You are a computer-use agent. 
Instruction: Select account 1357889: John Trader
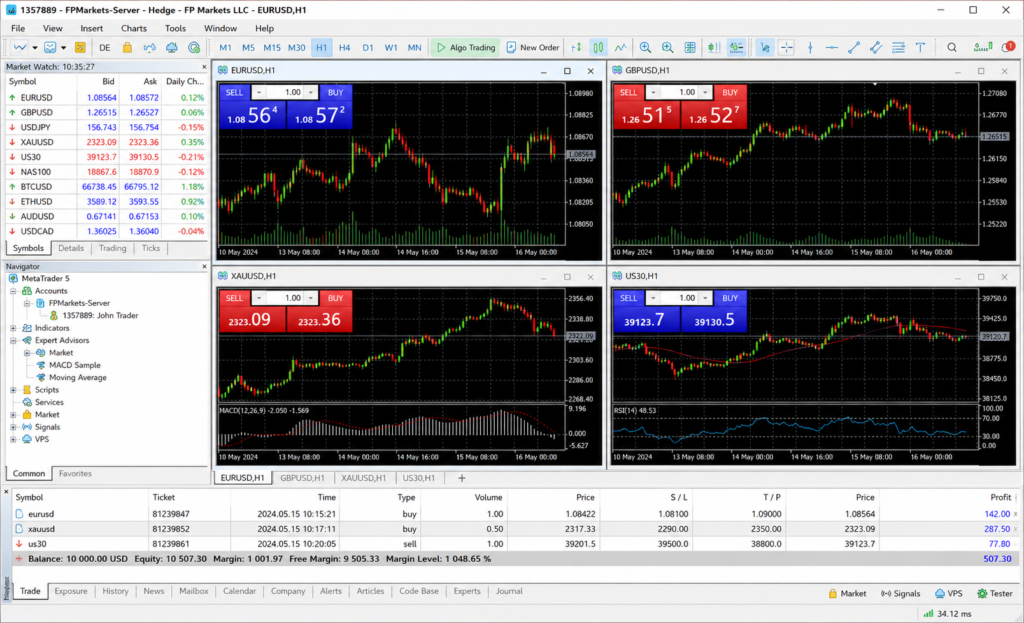100,315
